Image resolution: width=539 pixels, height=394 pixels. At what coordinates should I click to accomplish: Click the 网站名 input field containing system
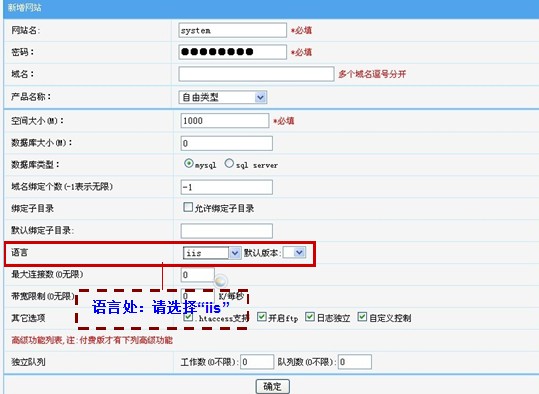232,30
